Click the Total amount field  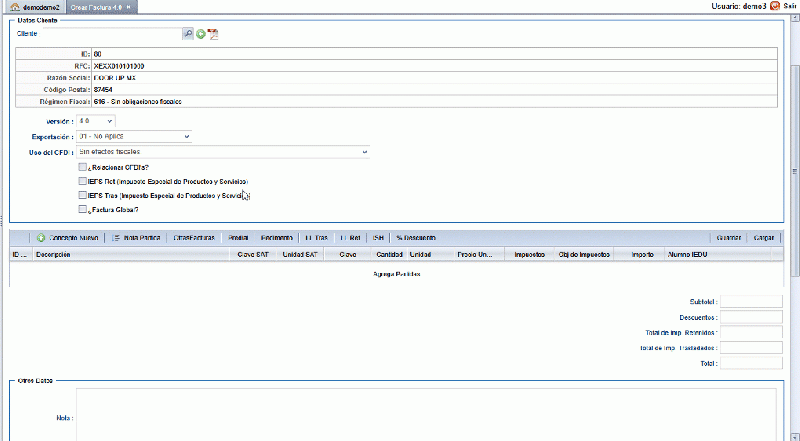coord(751,363)
